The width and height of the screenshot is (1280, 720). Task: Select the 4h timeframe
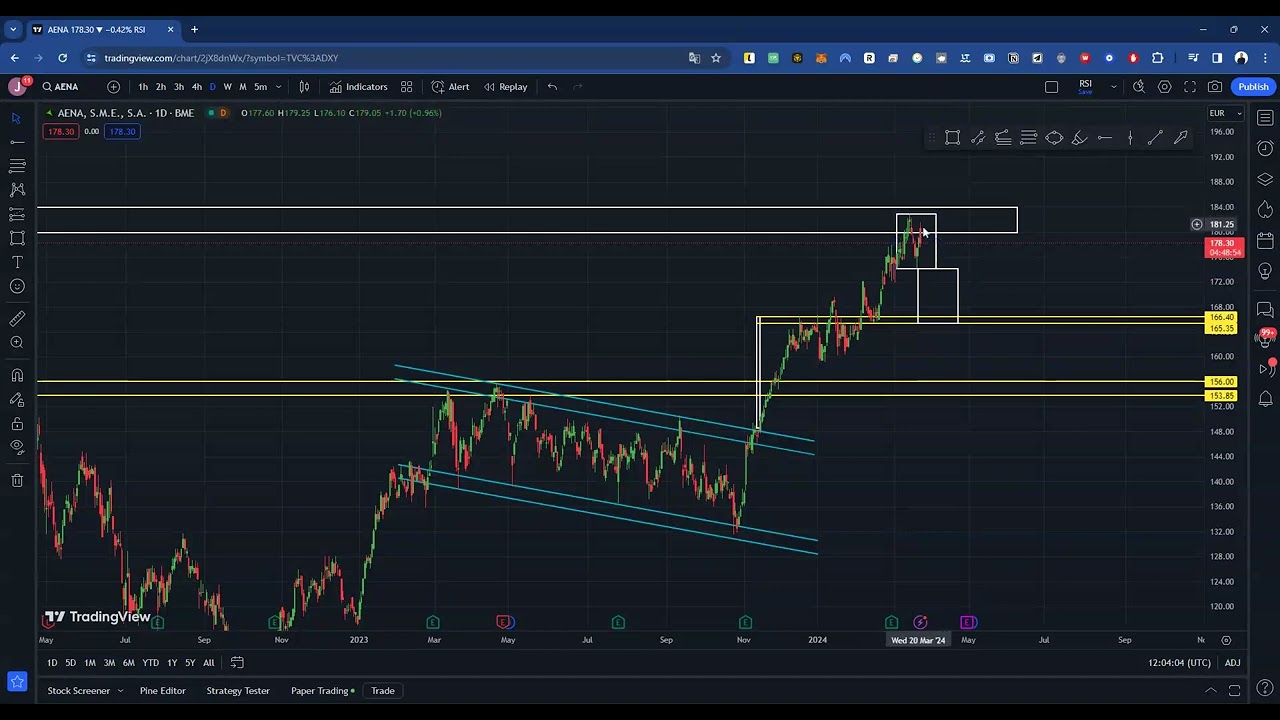click(x=196, y=87)
